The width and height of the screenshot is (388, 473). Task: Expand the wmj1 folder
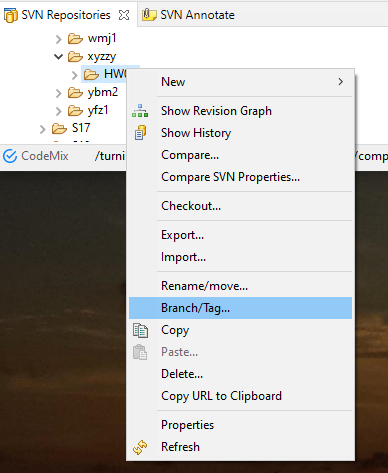click(59, 39)
